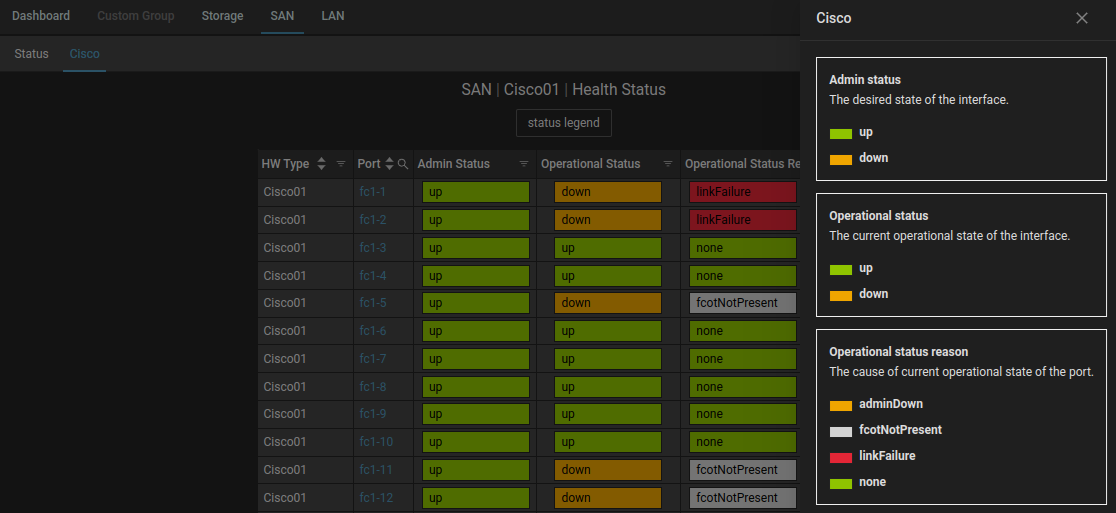Sort table by HW Type column

point(321,164)
